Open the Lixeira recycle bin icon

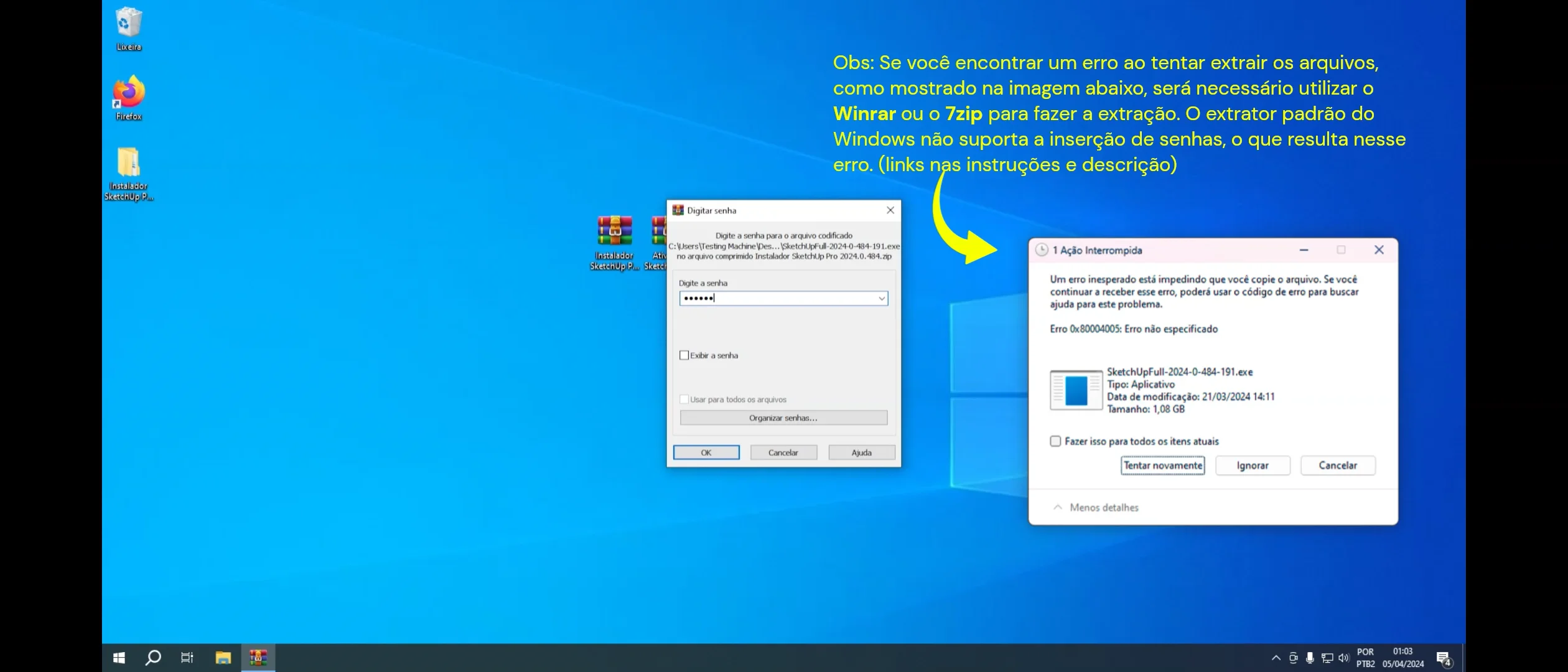pyautogui.click(x=129, y=29)
